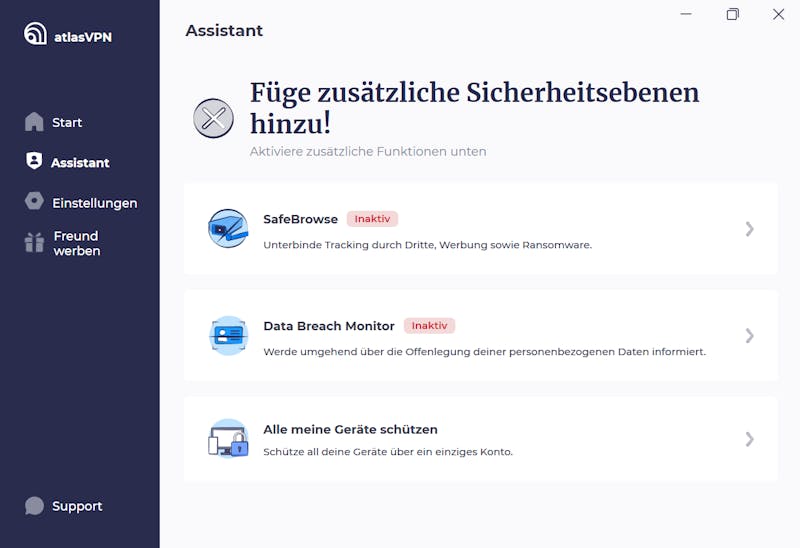This screenshot has width=800, height=548.
Task: Click the Data Breach Monitor title
Action: tap(329, 326)
